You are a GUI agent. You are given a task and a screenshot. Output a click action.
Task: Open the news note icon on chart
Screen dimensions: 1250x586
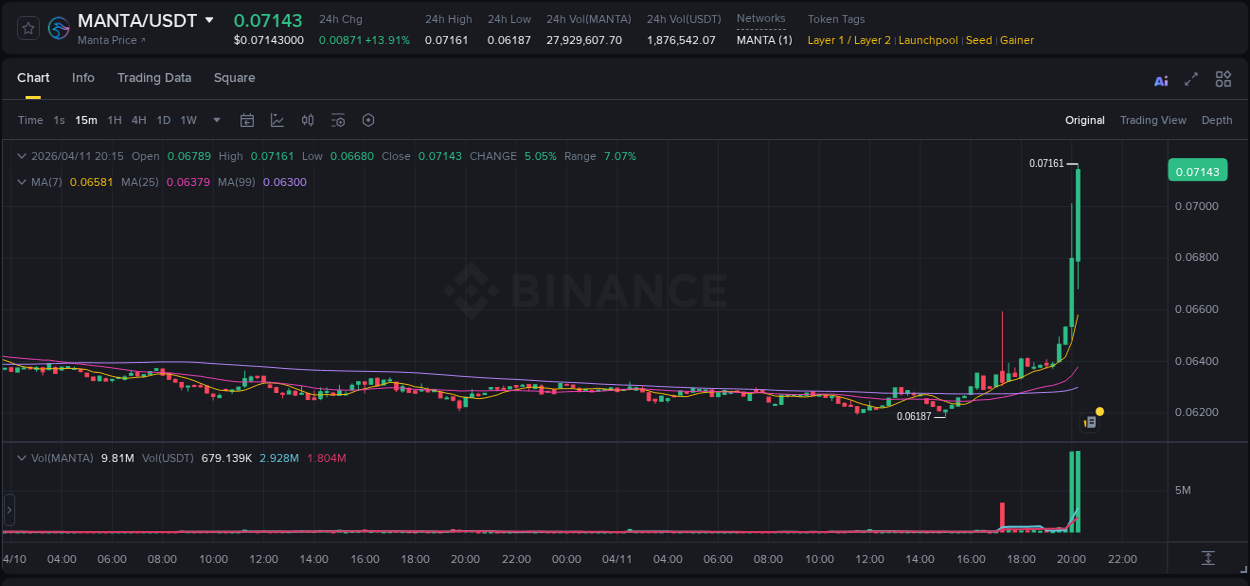click(1090, 423)
